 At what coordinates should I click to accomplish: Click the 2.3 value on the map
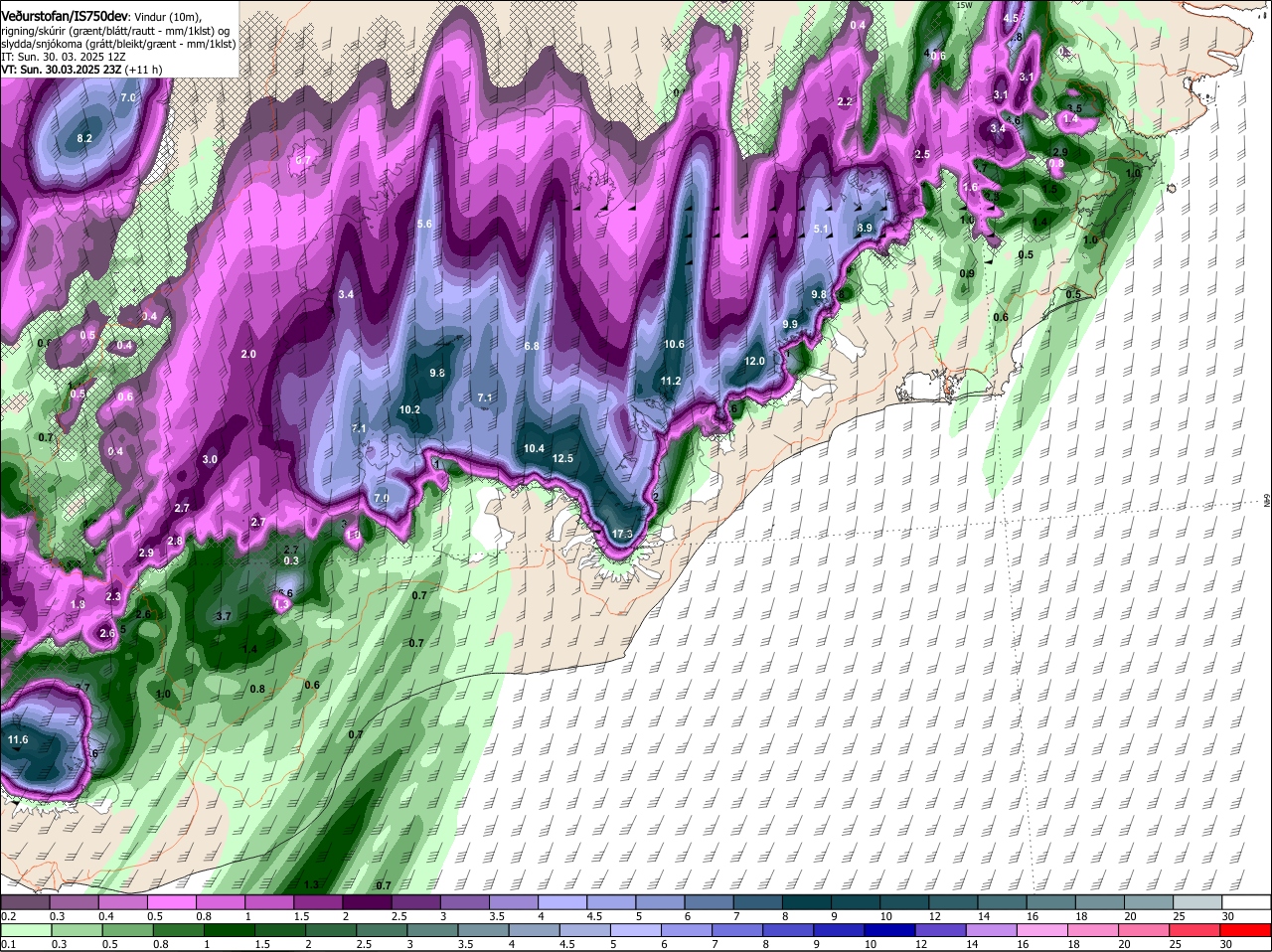(113, 596)
